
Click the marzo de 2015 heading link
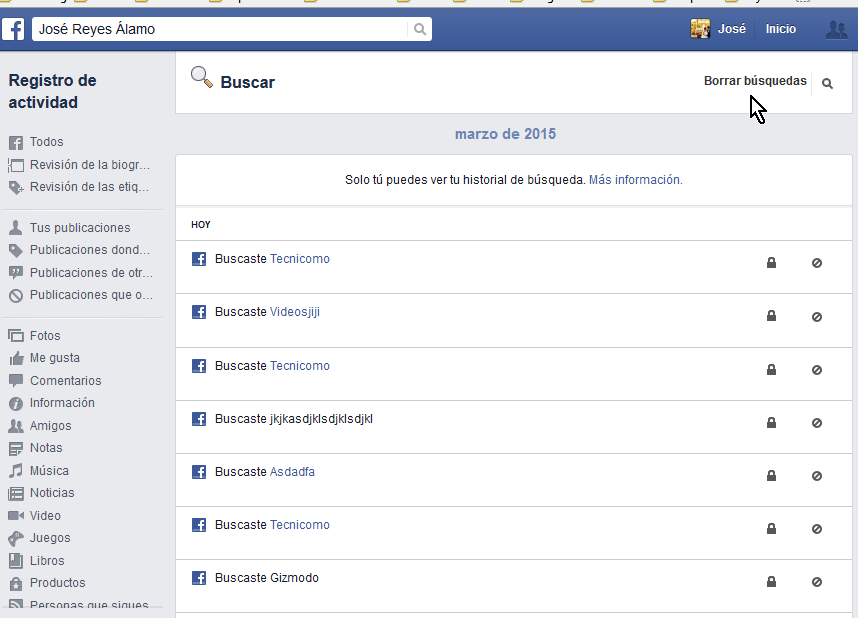(505, 134)
